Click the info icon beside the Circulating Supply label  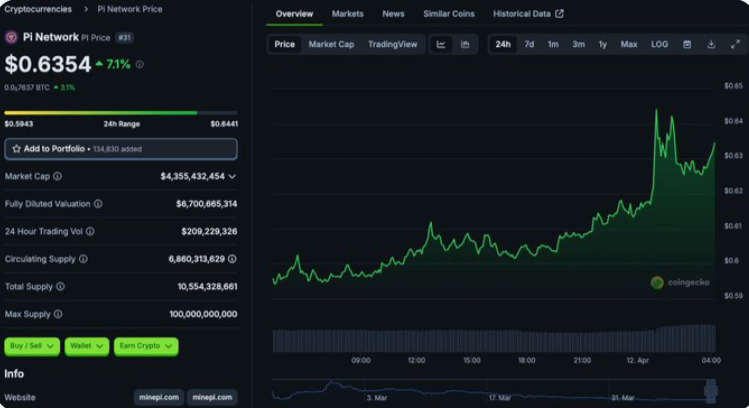pyautogui.click(x=83, y=259)
